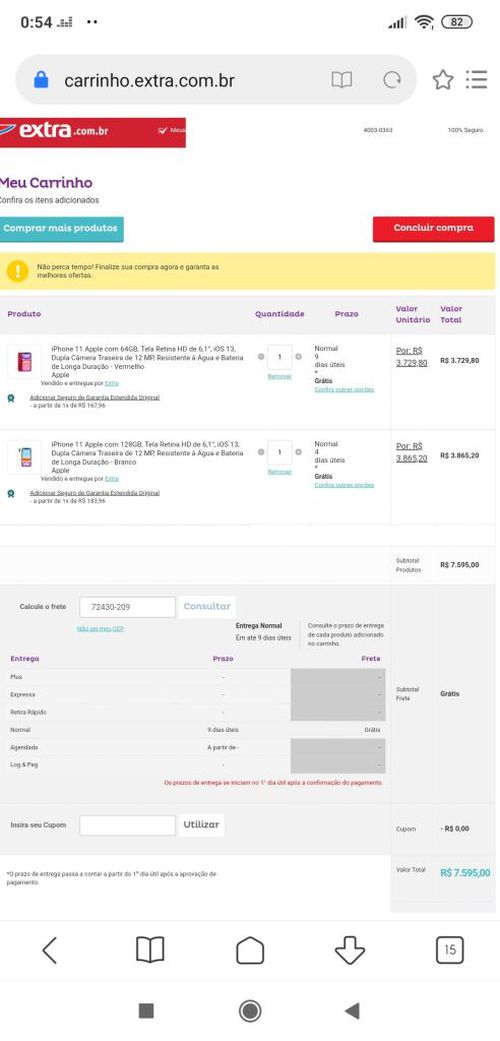This screenshot has width=500, height=1041.
Task: Open Confira outras opções for first item
Action: tap(344, 390)
